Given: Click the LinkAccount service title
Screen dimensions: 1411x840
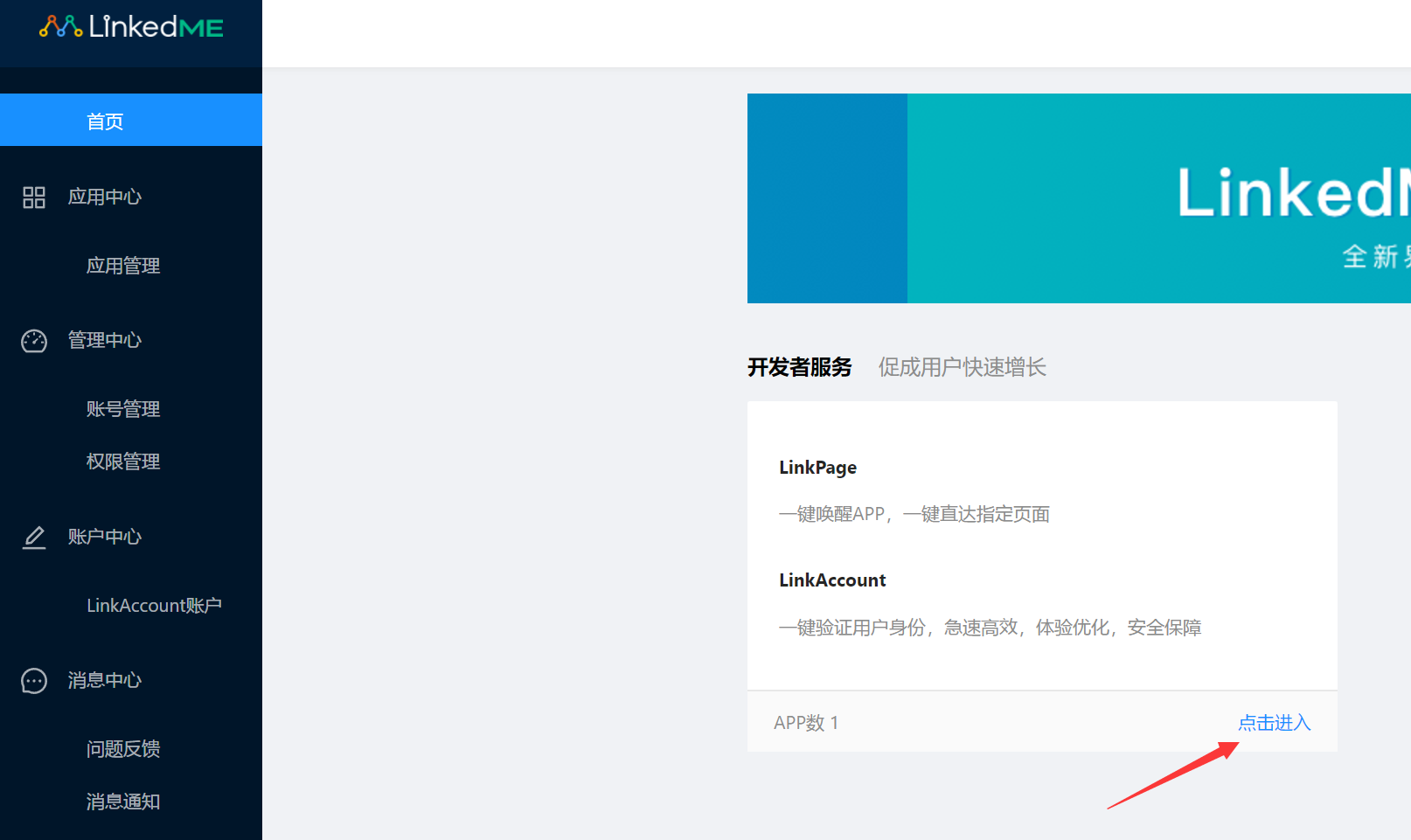Looking at the screenshot, I should coord(832,580).
